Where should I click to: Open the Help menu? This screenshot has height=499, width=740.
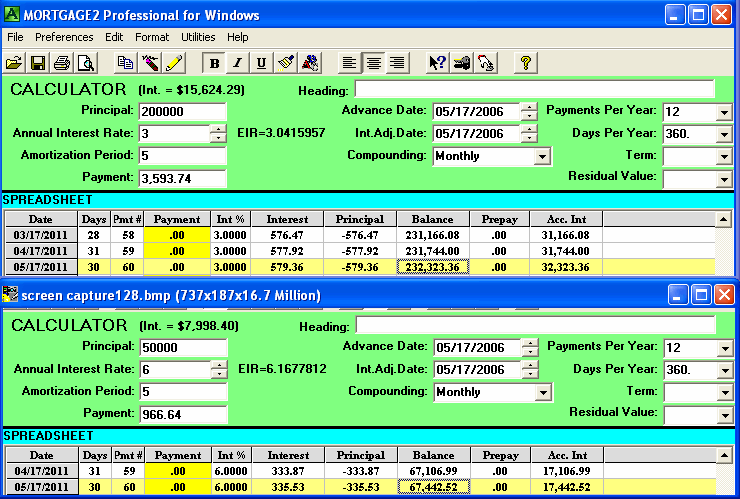[x=237, y=37]
